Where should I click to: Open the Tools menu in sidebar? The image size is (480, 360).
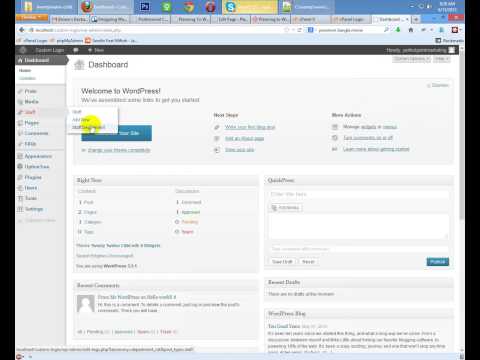pos(31,198)
